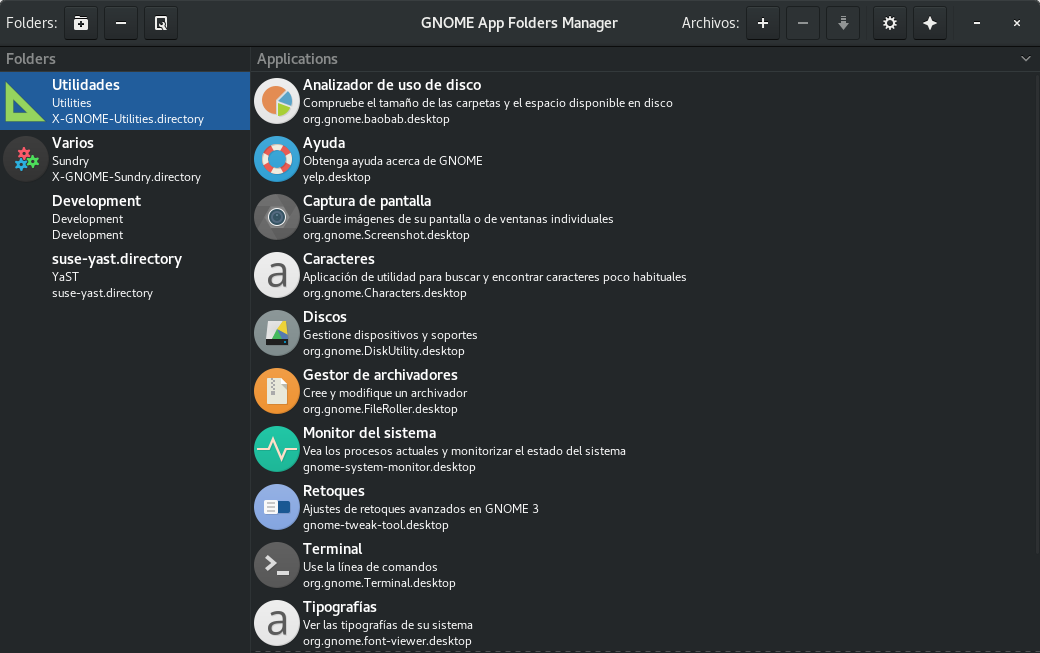Click the move file down-arrow button
The height and width of the screenshot is (653, 1040).
843,23
